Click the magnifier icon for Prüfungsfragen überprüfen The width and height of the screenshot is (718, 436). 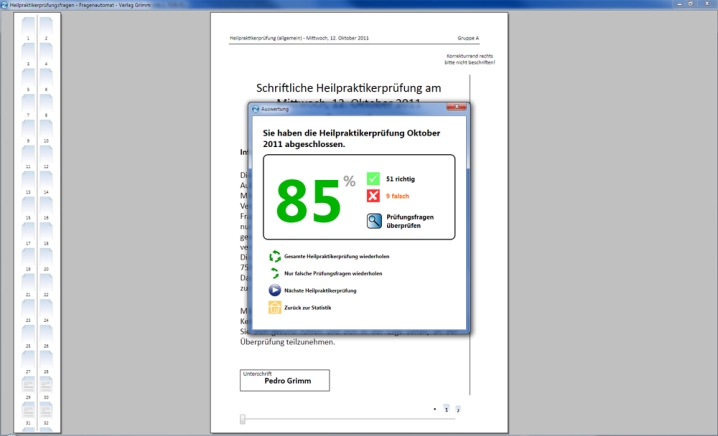[373, 221]
